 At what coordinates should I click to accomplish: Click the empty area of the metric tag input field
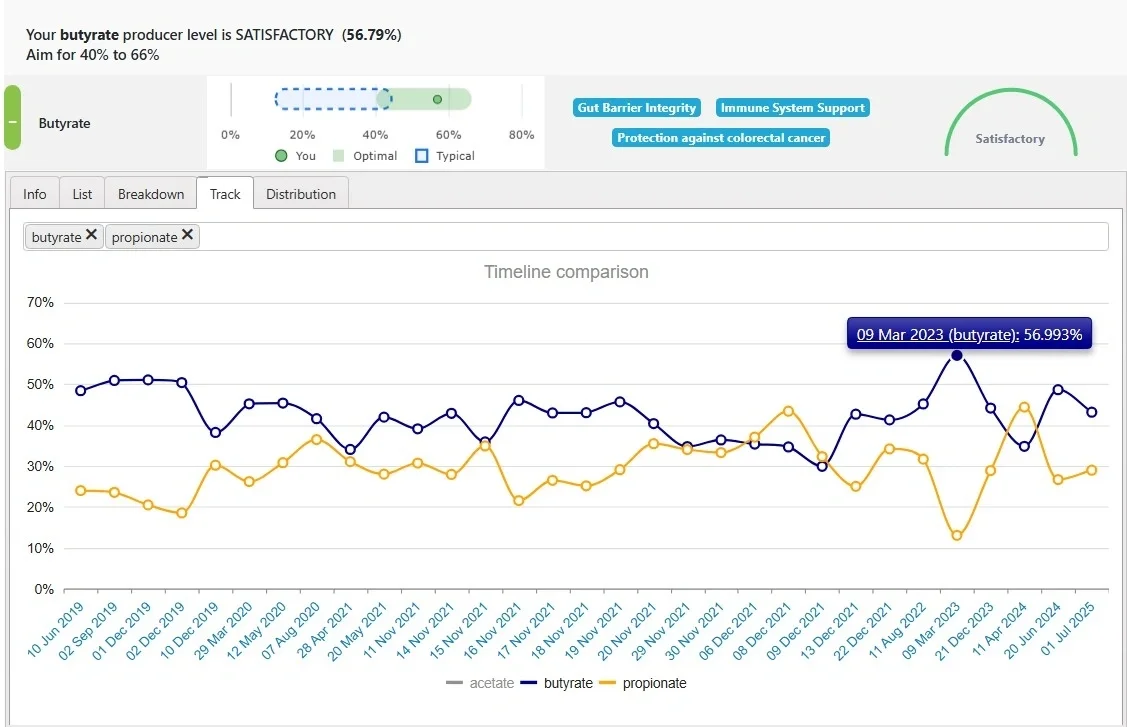(x=650, y=237)
